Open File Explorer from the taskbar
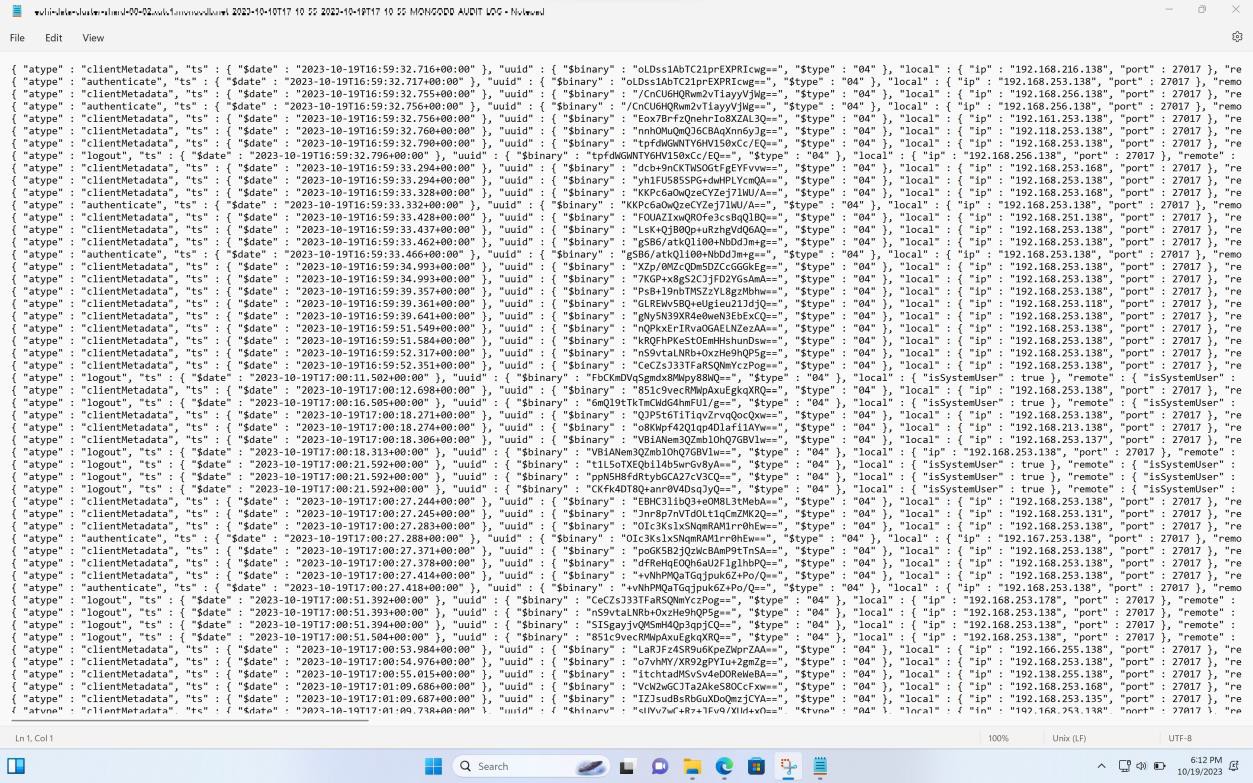The image size is (1253, 783). tap(692, 766)
